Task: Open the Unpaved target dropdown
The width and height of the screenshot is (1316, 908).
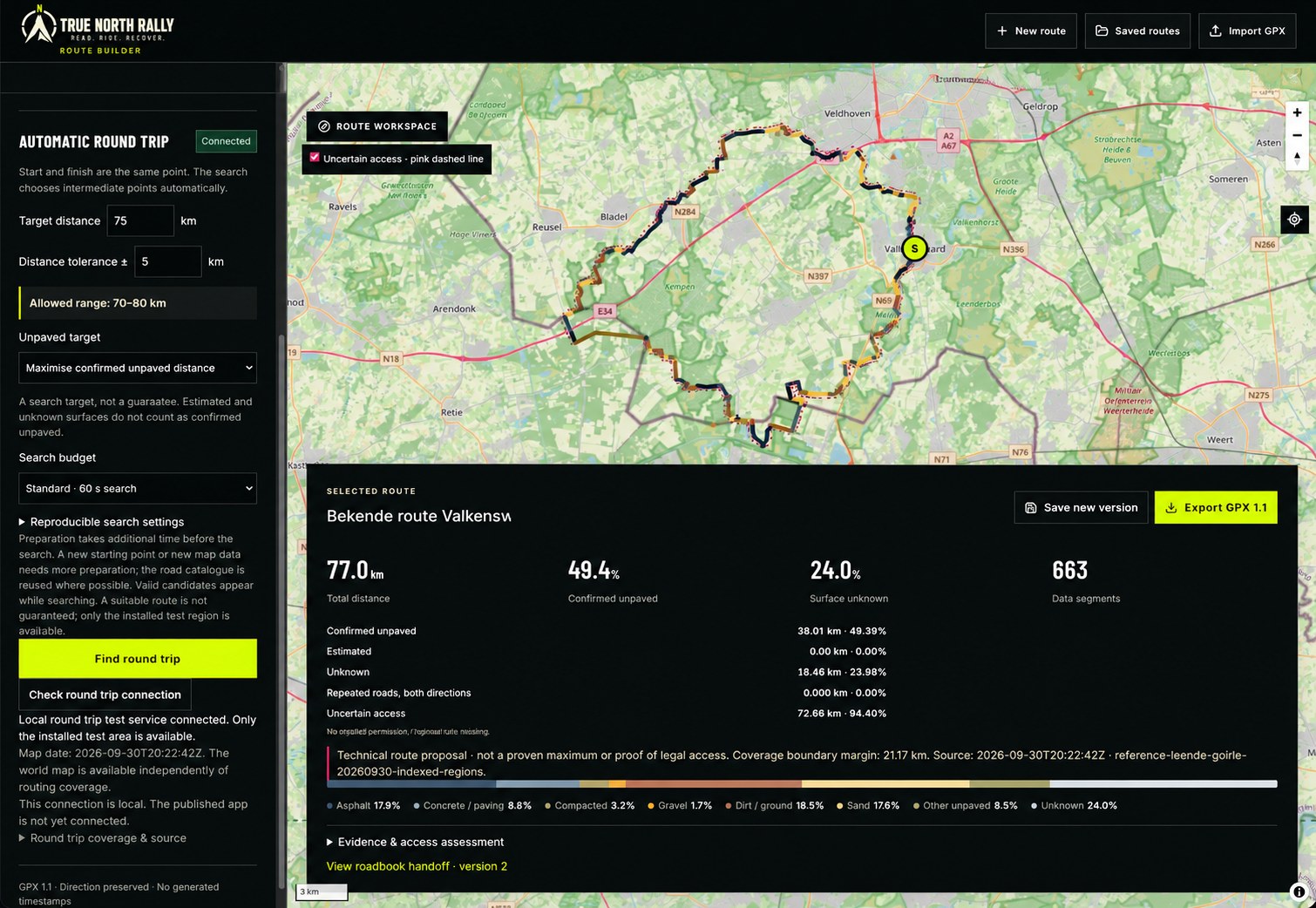Action: 138,368
